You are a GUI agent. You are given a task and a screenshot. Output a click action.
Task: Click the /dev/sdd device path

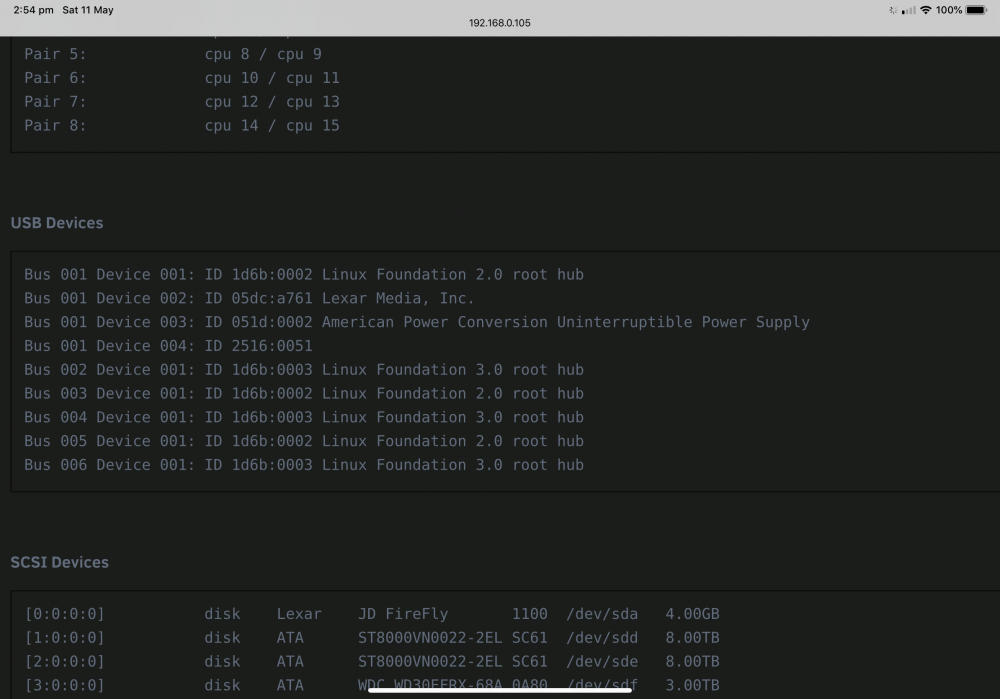(x=601, y=638)
